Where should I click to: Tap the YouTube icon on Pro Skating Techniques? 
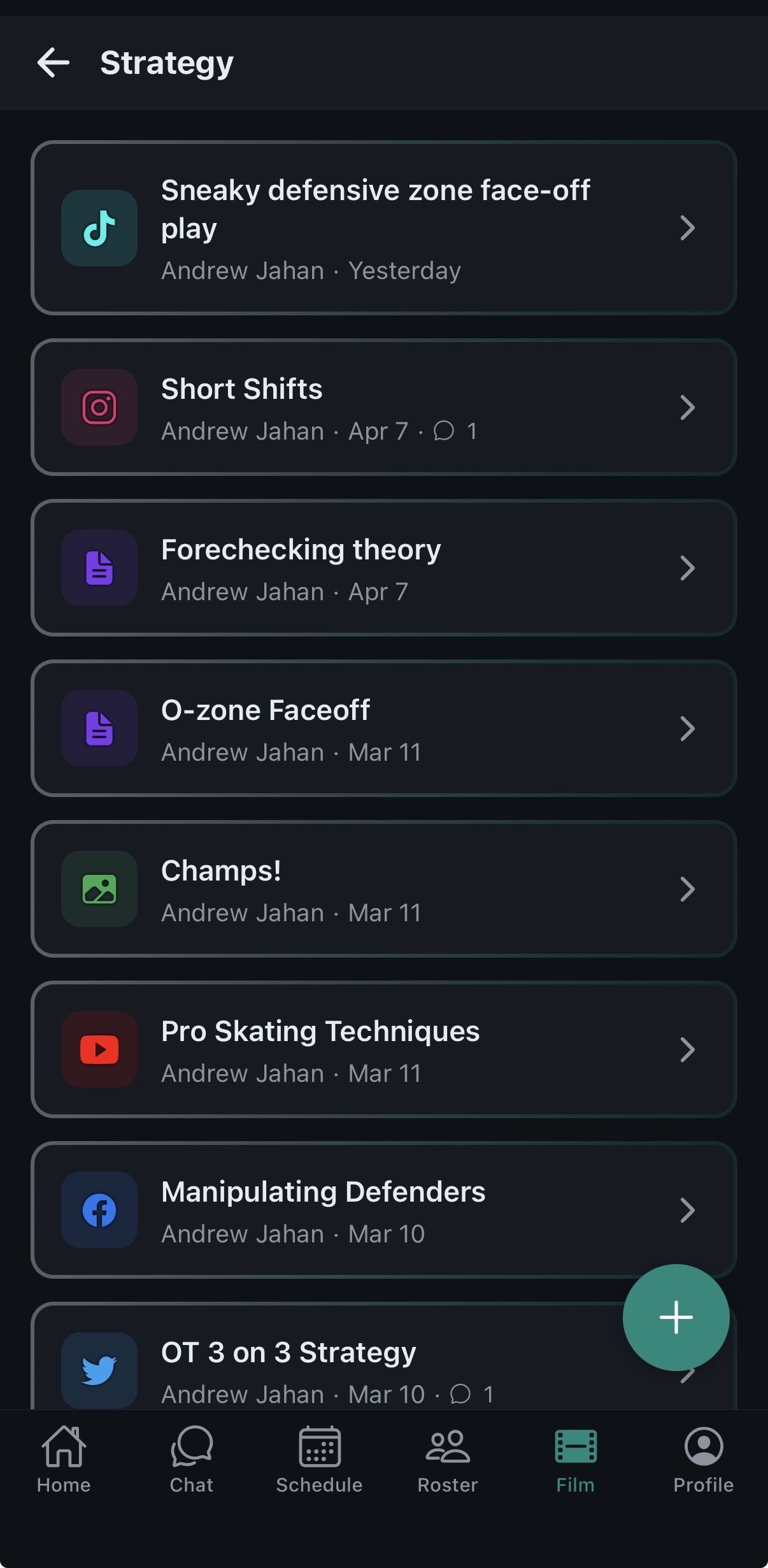click(x=99, y=1049)
